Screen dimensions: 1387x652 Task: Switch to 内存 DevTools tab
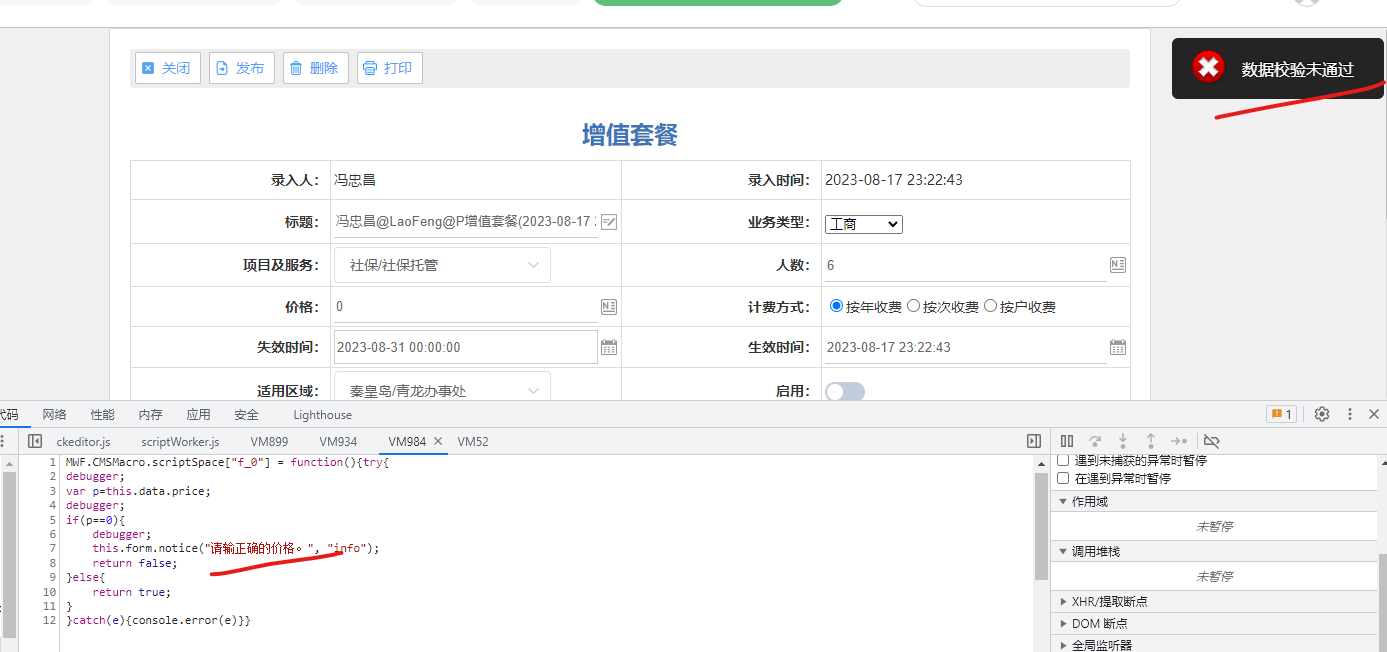150,415
